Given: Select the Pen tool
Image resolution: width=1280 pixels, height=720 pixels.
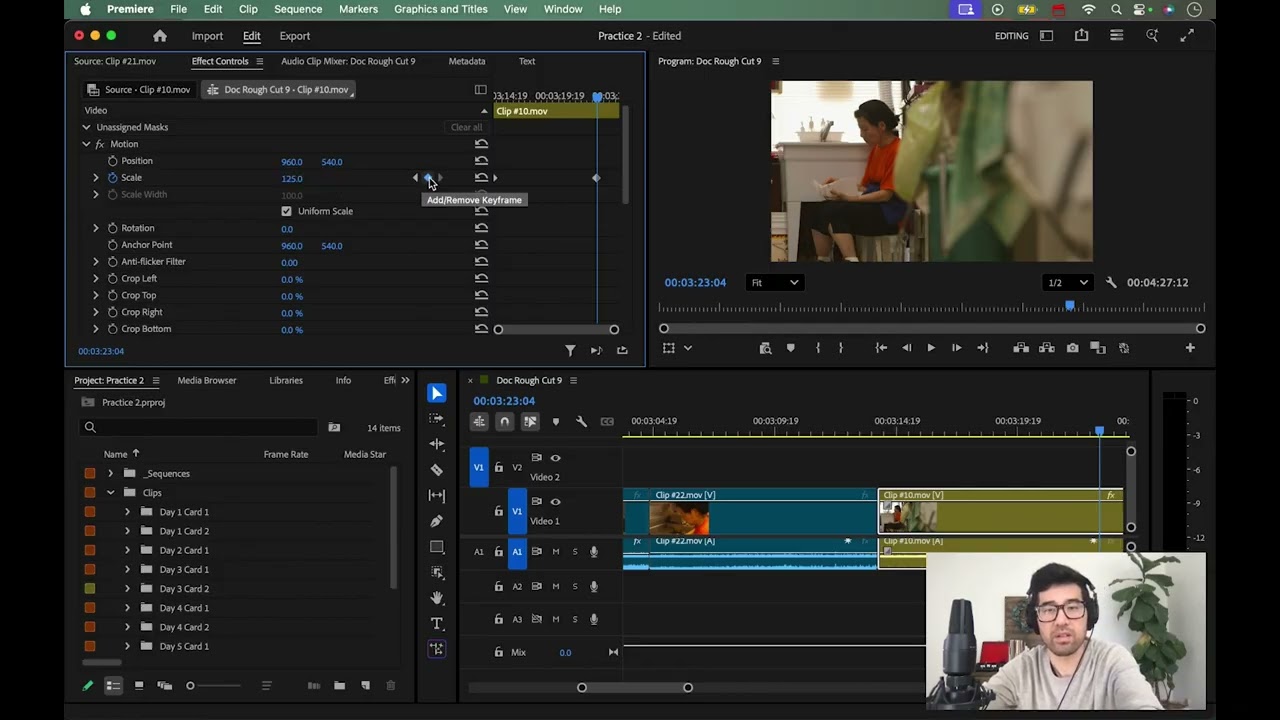Looking at the screenshot, I should pyautogui.click(x=436, y=521).
